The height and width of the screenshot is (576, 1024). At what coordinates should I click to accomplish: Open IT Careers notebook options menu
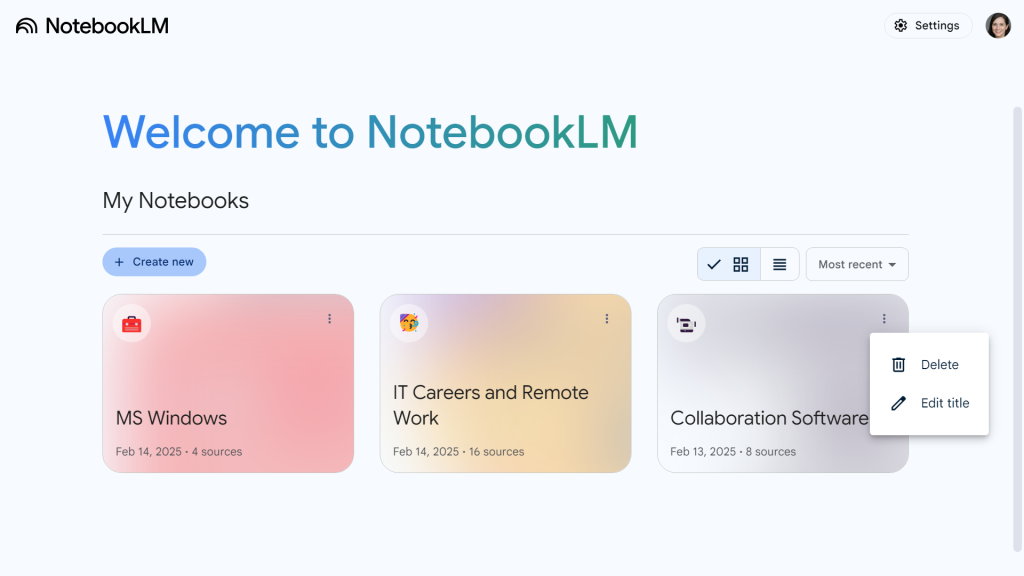pos(607,319)
